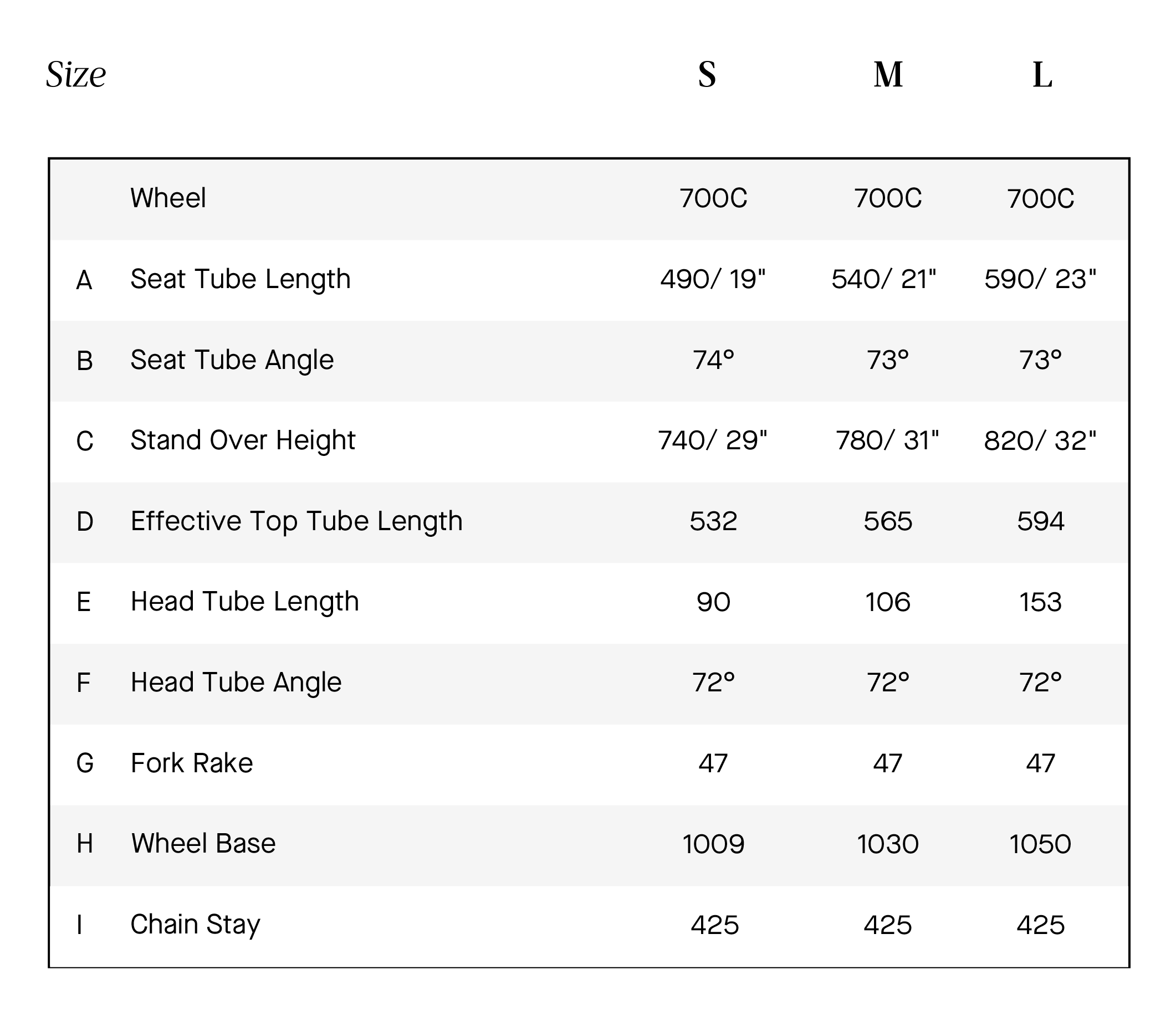Click the Effective Top Tube Length label

tap(297, 521)
